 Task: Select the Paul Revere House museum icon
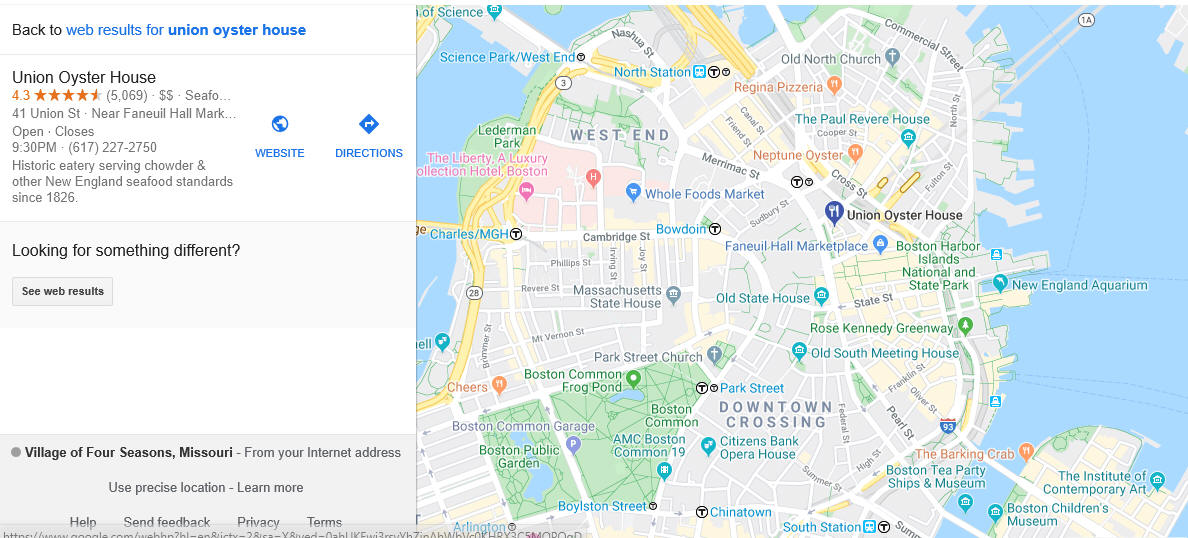pyautogui.click(x=908, y=137)
